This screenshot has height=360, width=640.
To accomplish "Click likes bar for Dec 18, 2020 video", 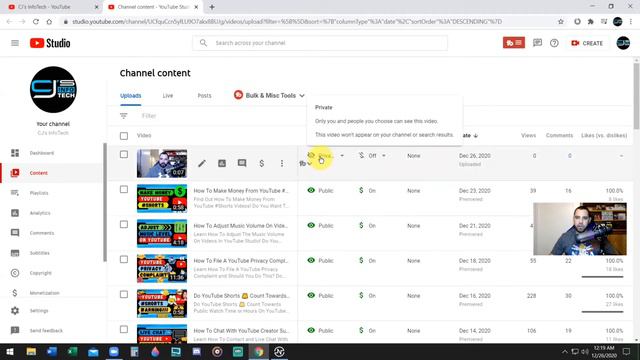I will [602, 277].
